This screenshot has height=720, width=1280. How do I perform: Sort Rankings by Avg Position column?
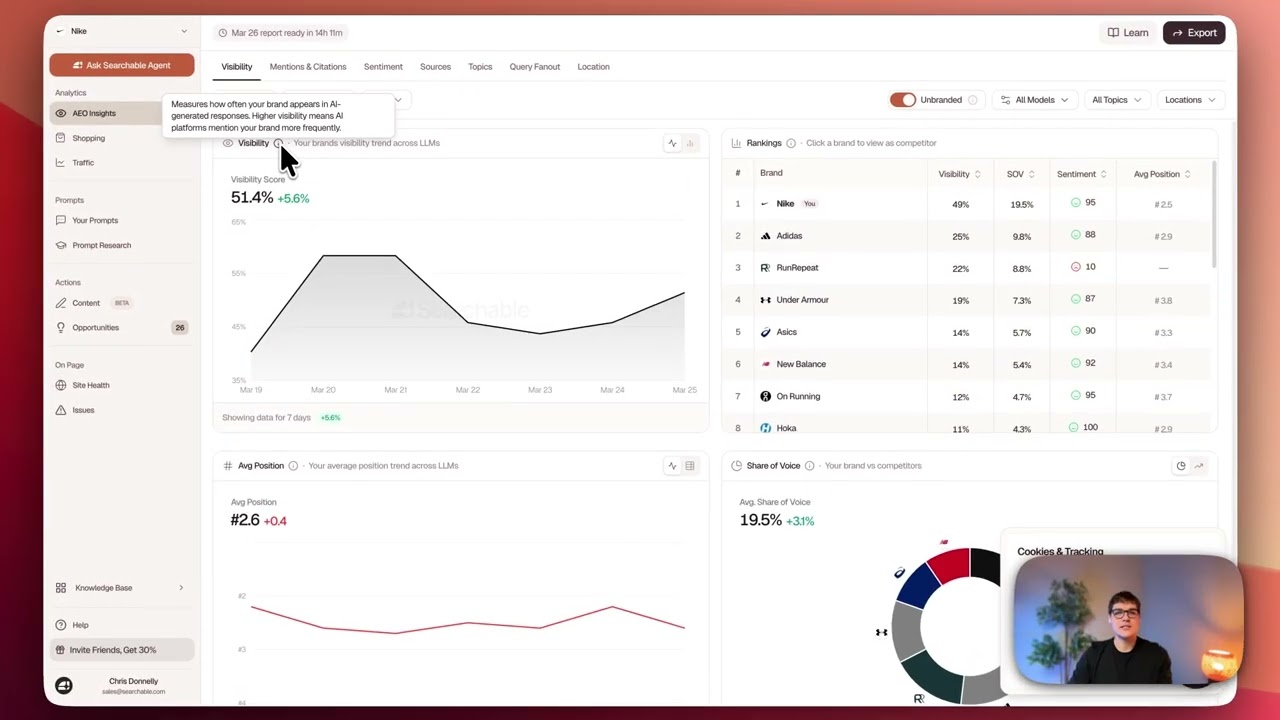[1162, 174]
